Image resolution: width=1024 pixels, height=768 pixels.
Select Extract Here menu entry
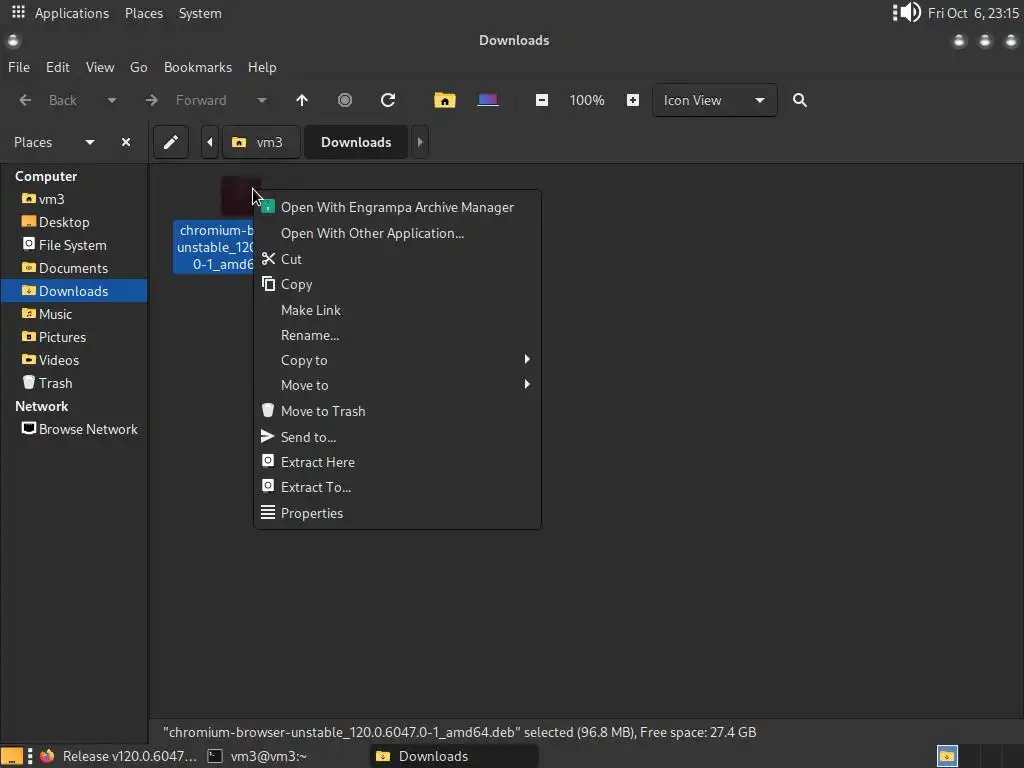(x=397, y=462)
